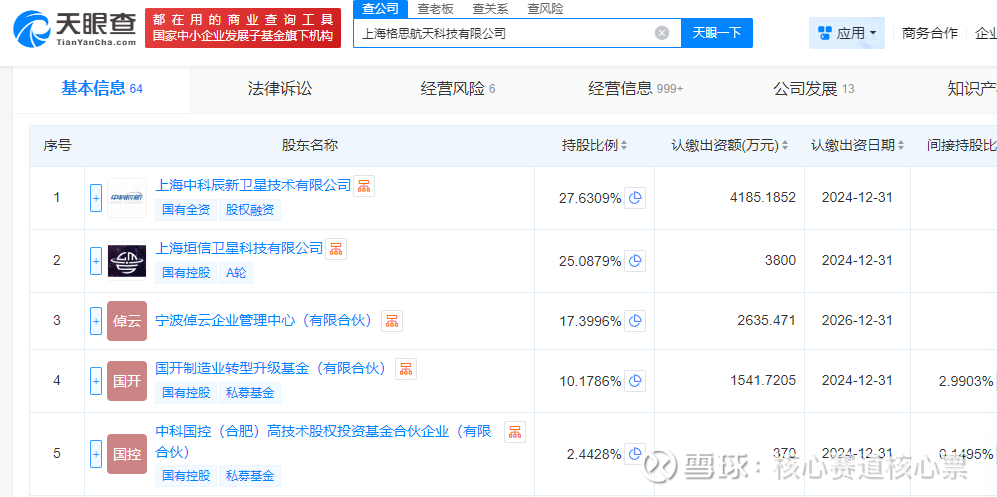Click the TianYanCha logo
The width and height of the screenshot is (997, 497).
point(74,29)
